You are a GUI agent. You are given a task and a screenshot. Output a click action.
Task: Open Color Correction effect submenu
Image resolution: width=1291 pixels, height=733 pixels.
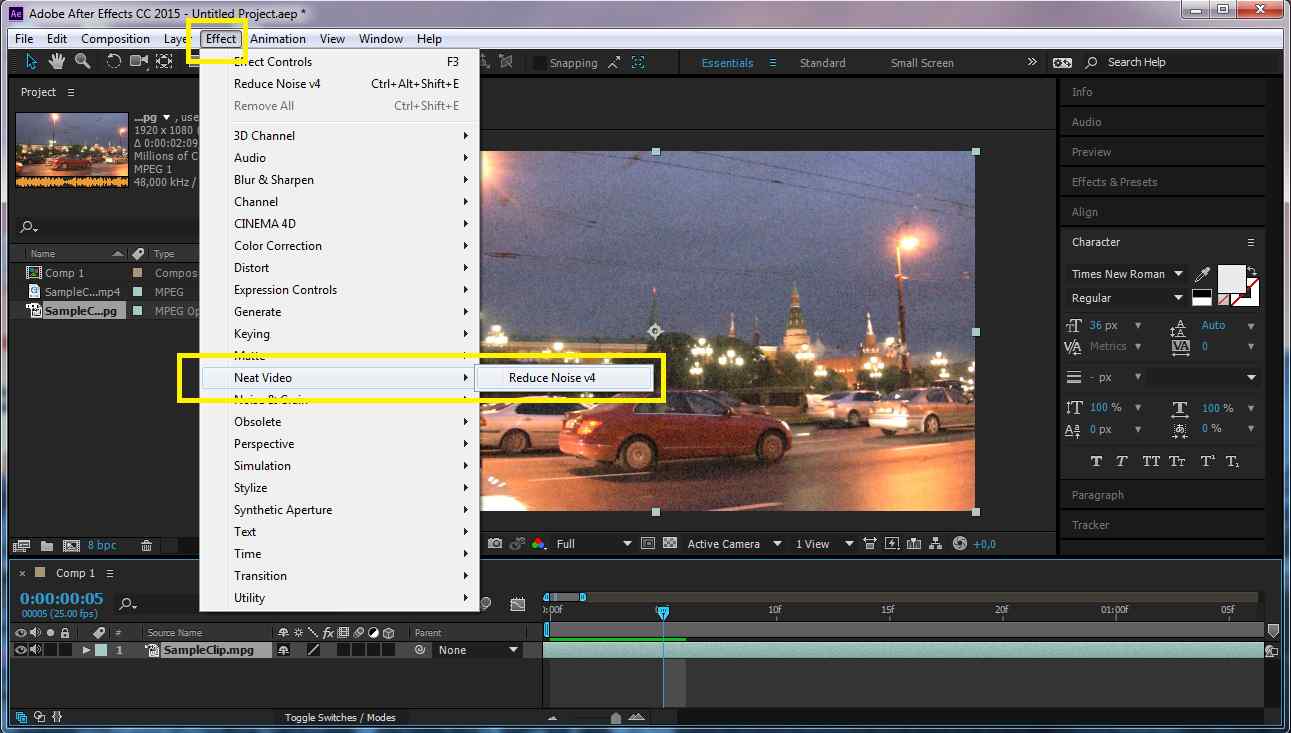340,246
